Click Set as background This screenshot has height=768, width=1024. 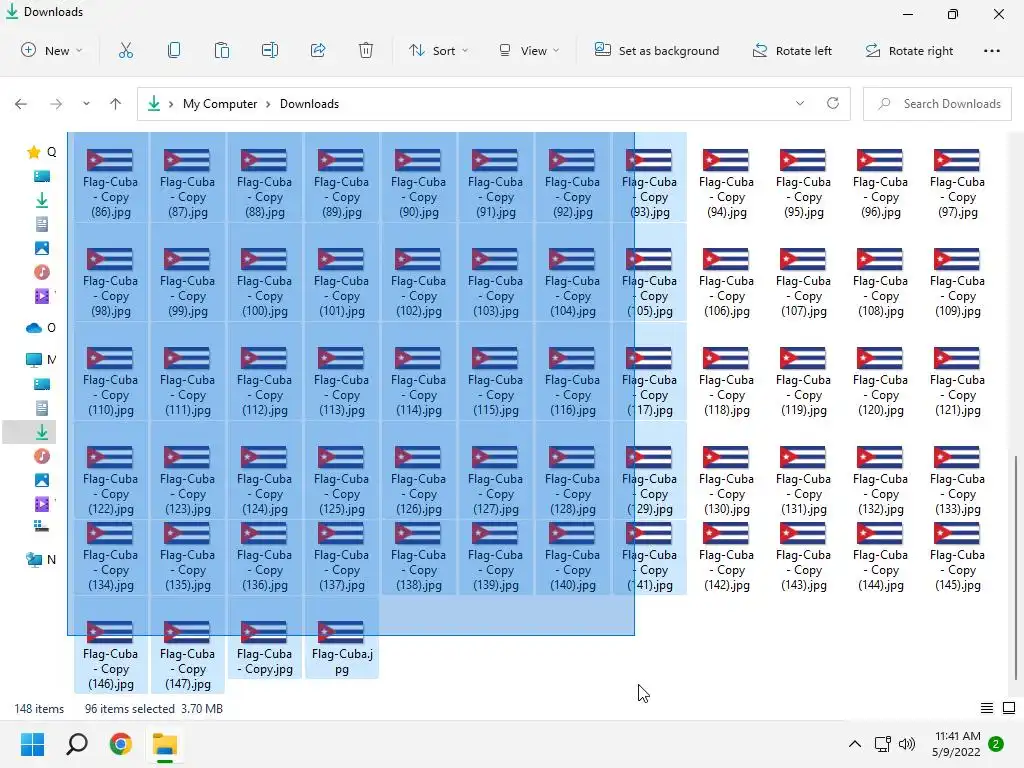657,50
